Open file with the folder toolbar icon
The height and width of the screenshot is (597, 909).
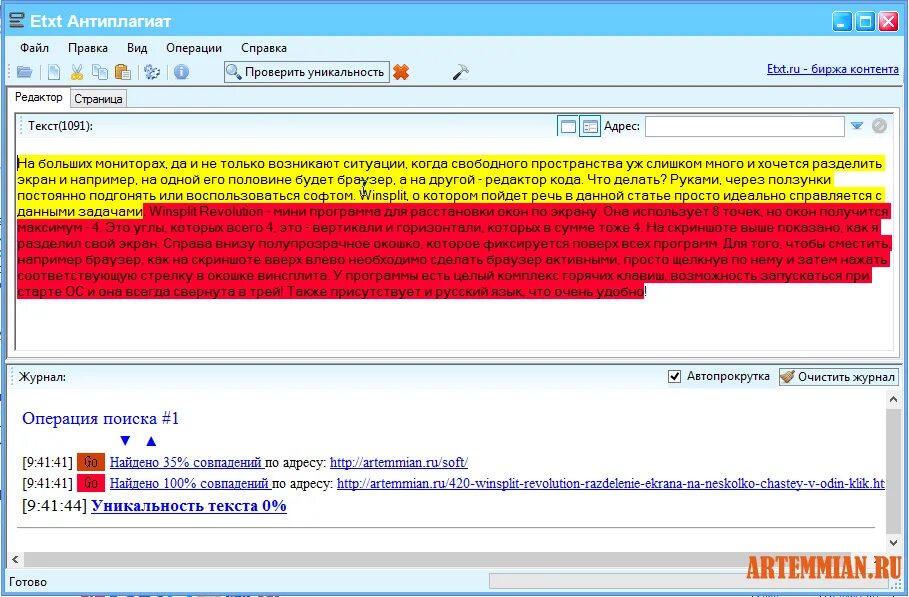24,72
